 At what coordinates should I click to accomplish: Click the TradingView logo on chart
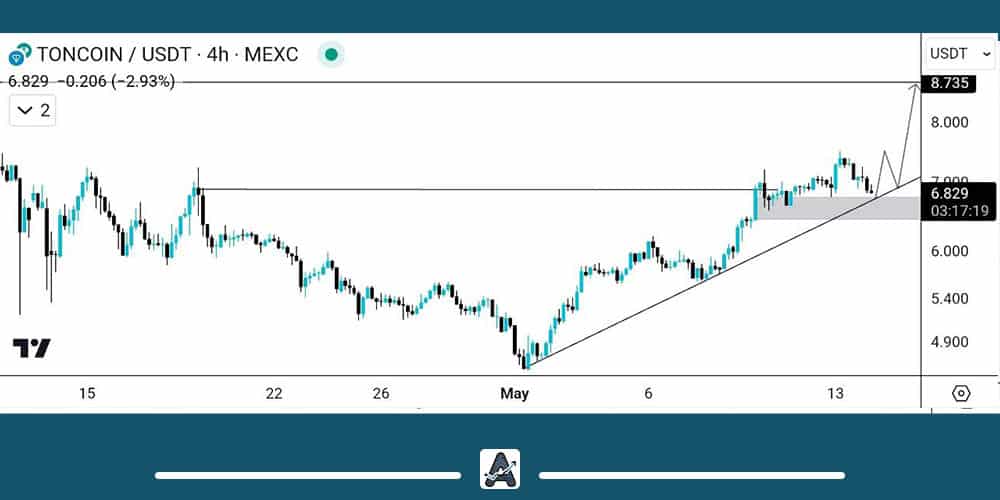pos(31,348)
